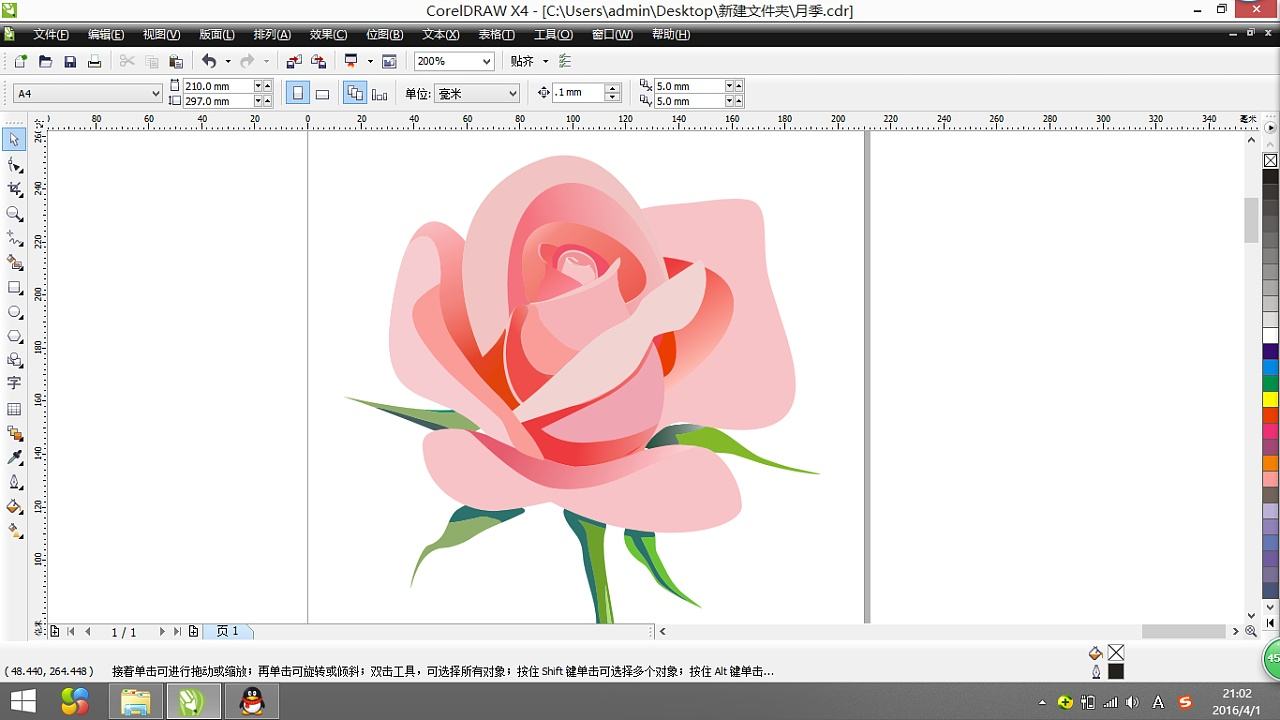This screenshot has width=1280, height=720.
Task: Select the Text tool (字)
Action: (15, 384)
